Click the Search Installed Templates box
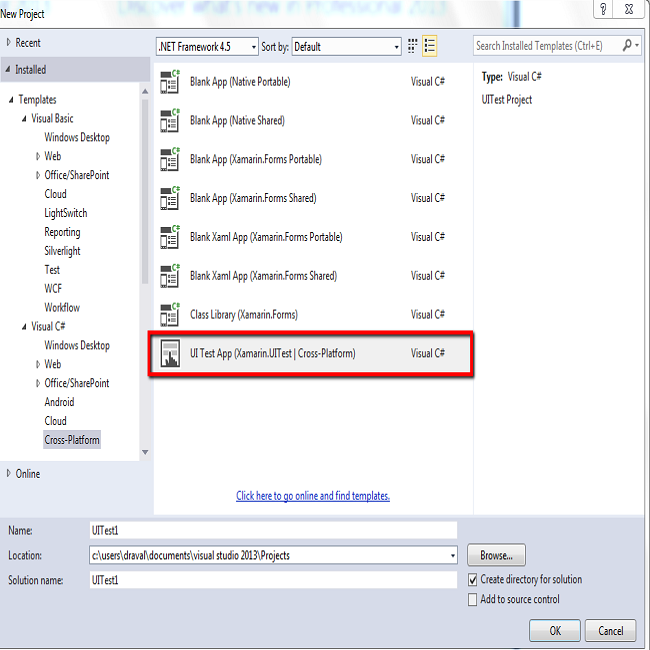The height and width of the screenshot is (650, 650). coord(547,46)
